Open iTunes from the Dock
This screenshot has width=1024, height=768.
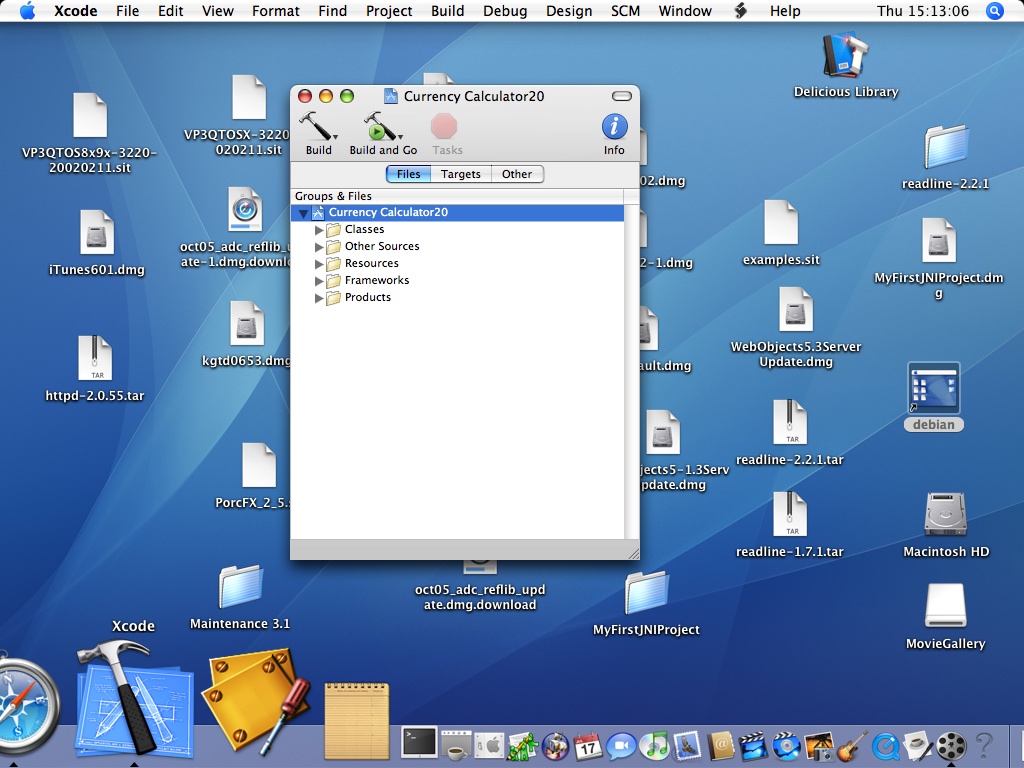[654, 745]
